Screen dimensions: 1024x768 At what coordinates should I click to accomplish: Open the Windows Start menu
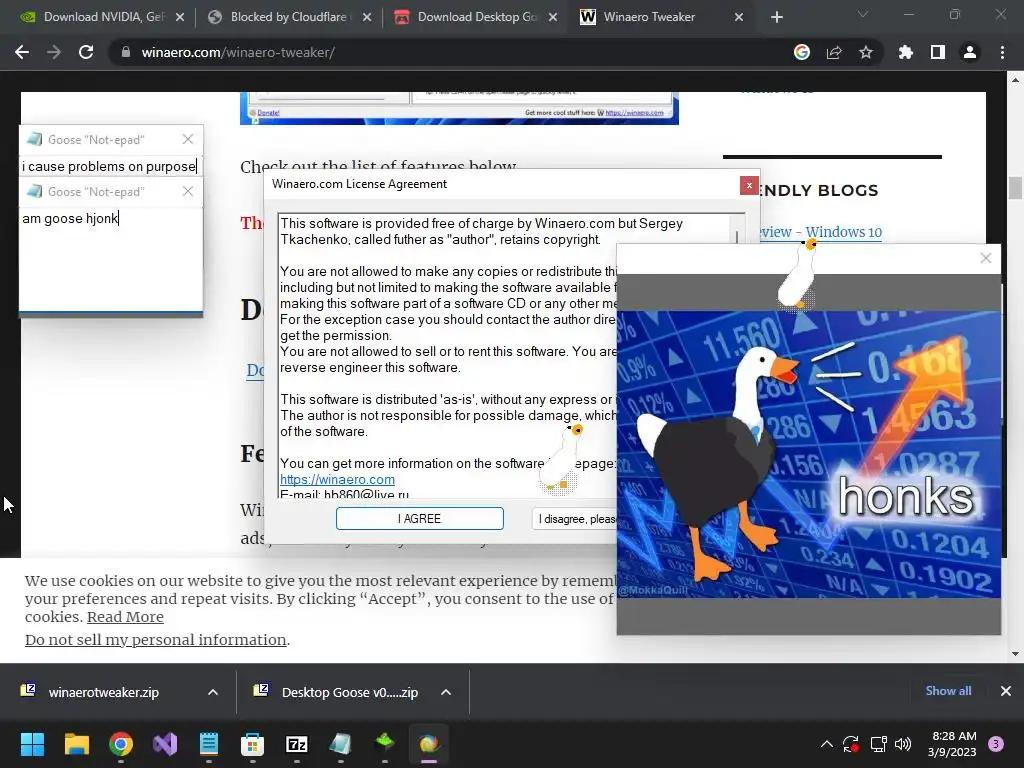click(32, 744)
